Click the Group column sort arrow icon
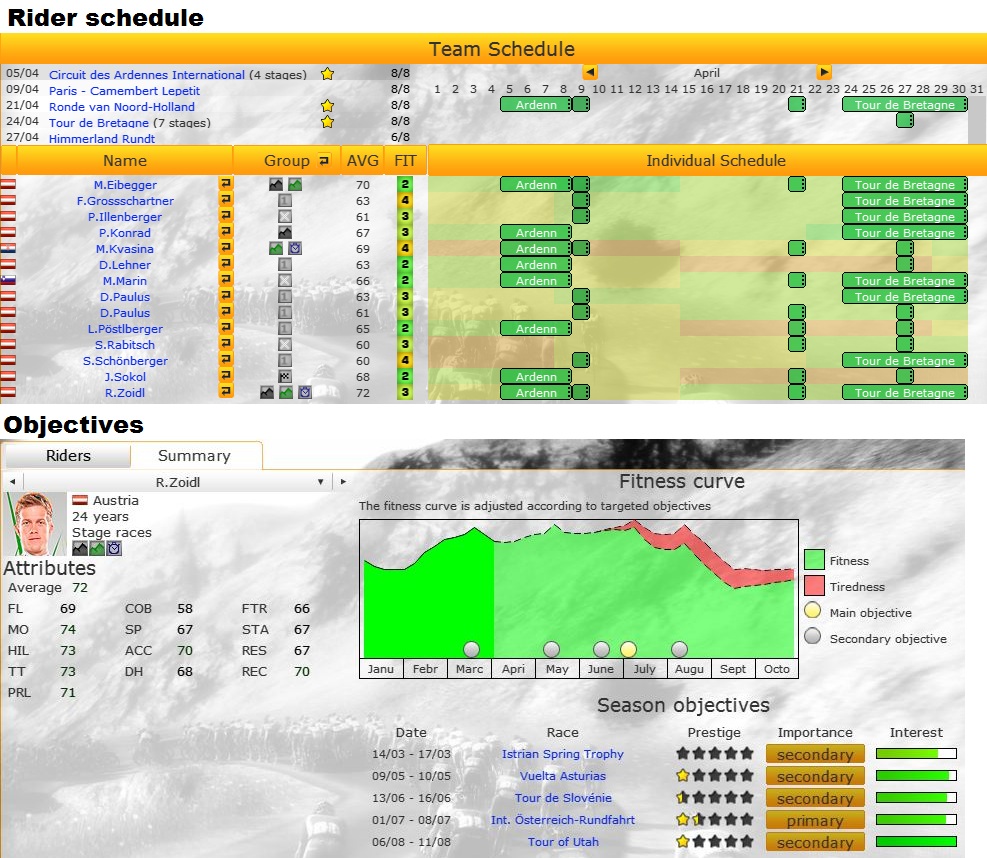The width and height of the screenshot is (987, 858). tap(324, 160)
